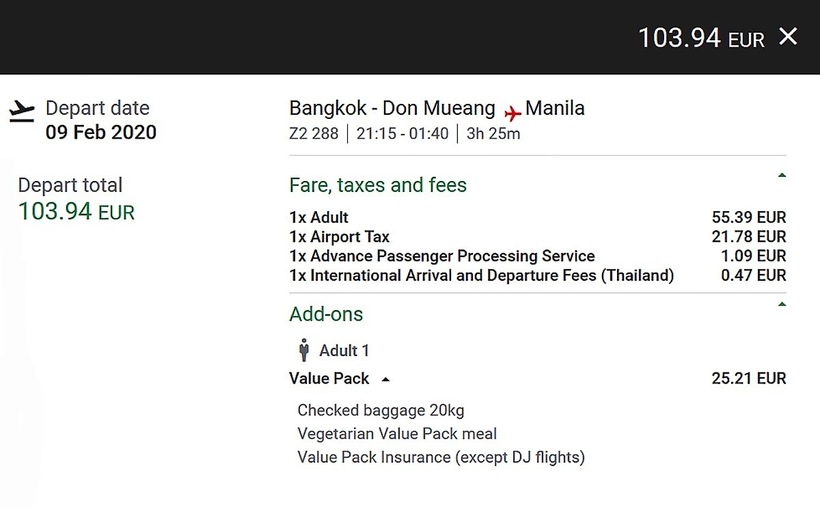Collapse the Fare, taxes and fees section
Viewport: 820px width, 507px height.
pos(781,176)
